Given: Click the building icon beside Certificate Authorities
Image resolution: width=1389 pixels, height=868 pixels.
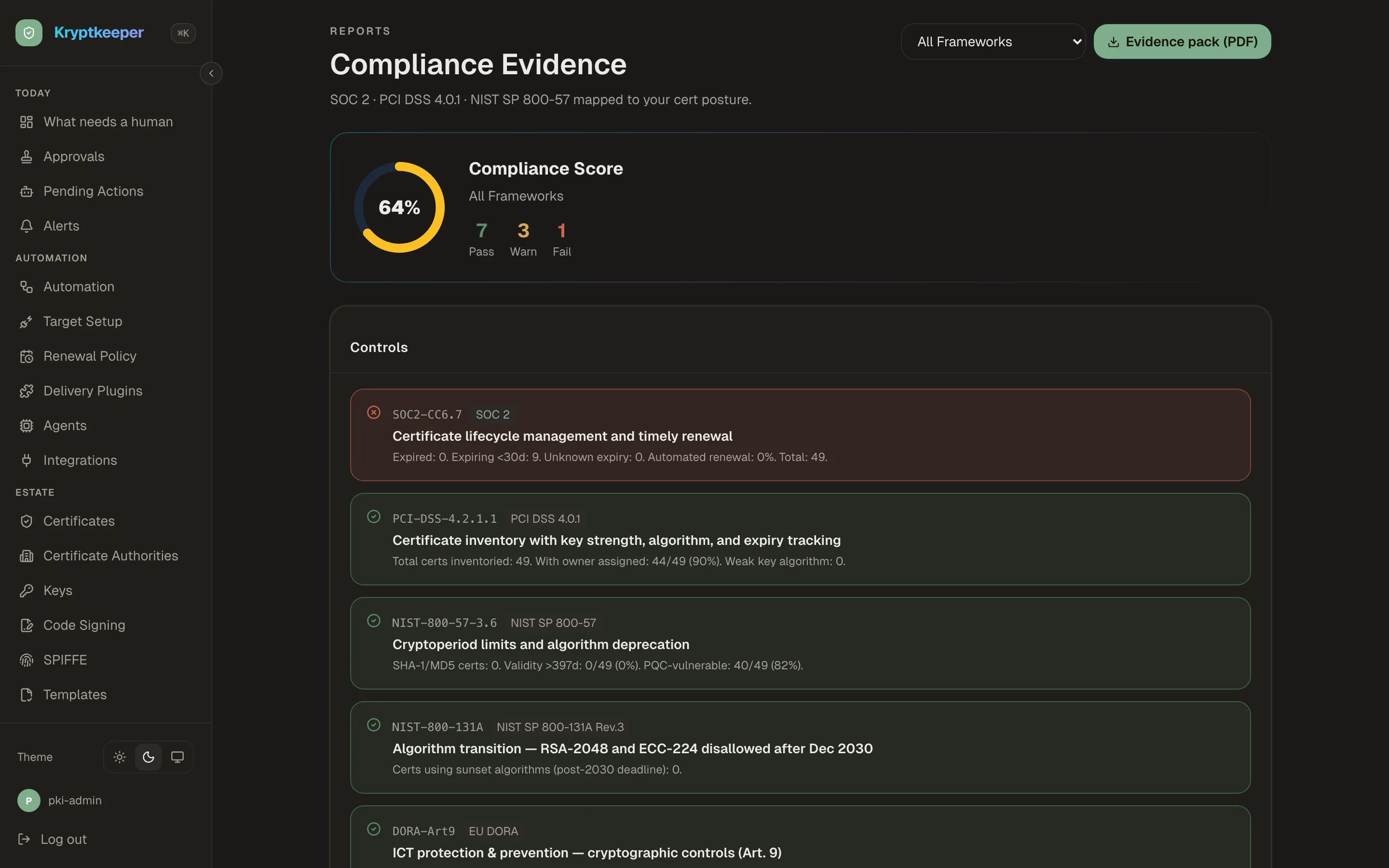Looking at the screenshot, I should [x=27, y=556].
